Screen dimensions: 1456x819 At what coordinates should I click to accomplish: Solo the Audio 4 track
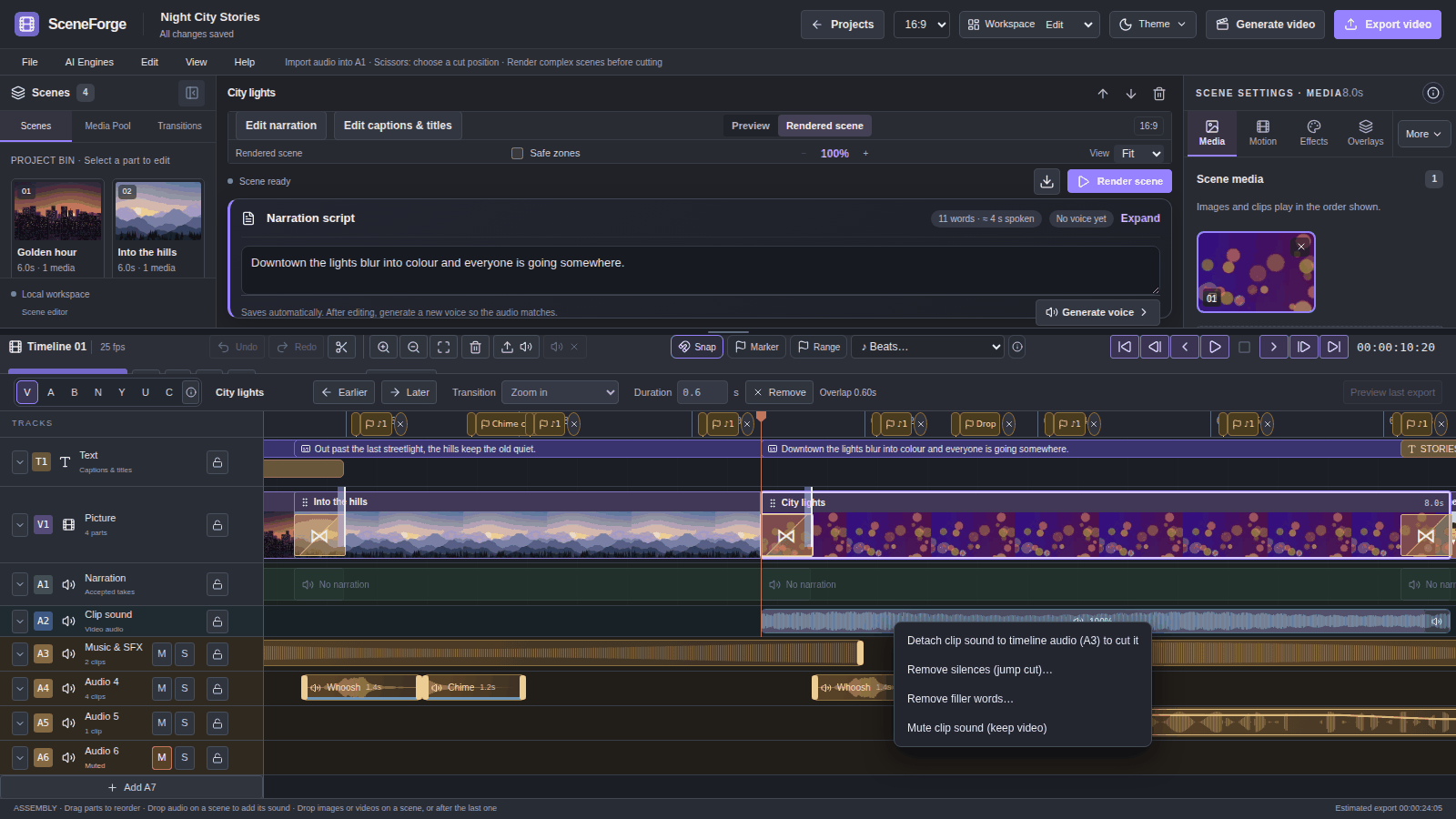(185, 688)
